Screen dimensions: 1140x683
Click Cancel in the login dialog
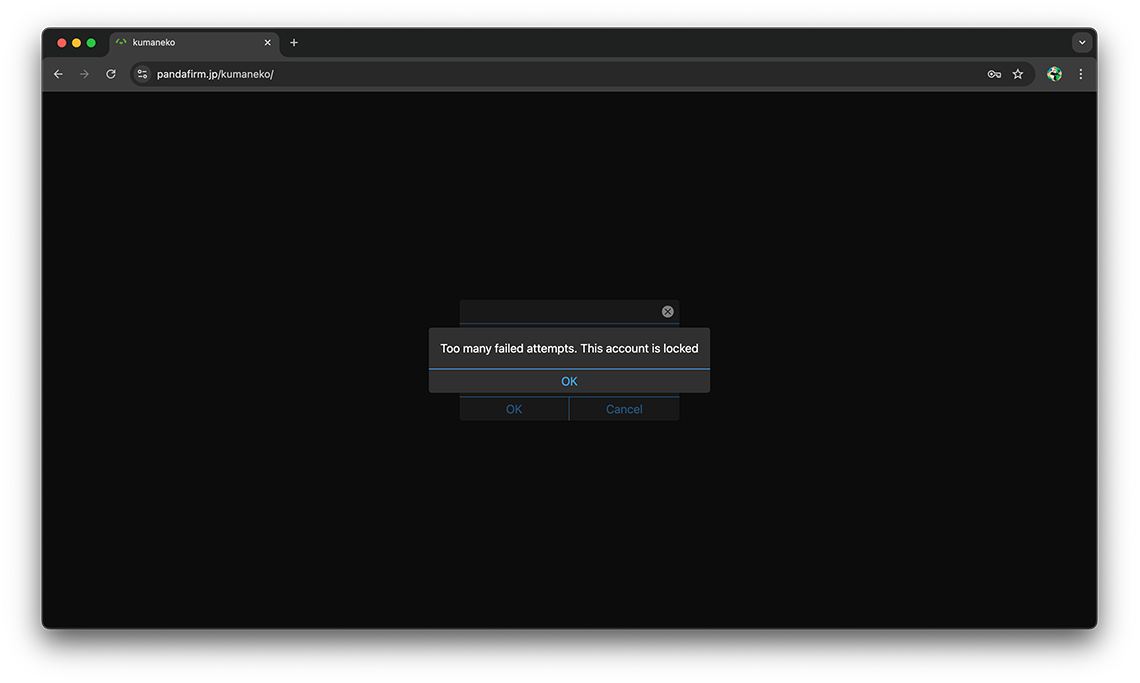pos(624,409)
